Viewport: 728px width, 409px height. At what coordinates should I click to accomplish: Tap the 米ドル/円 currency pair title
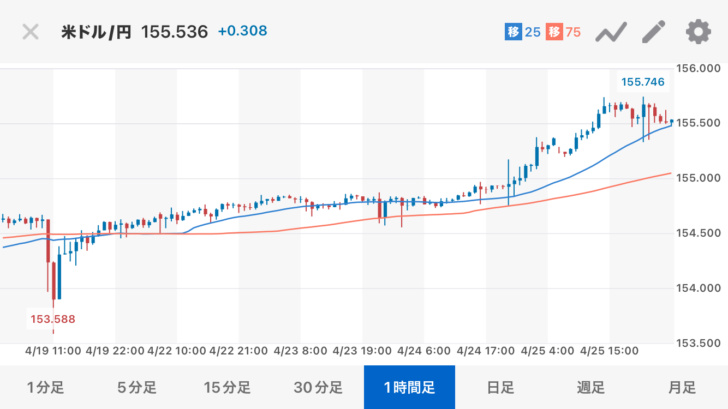[x=97, y=32]
